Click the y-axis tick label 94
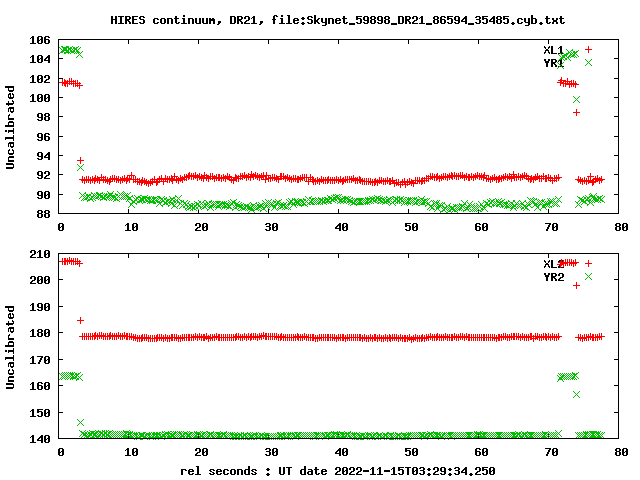This screenshot has width=640, height=480. coord(43,156)
